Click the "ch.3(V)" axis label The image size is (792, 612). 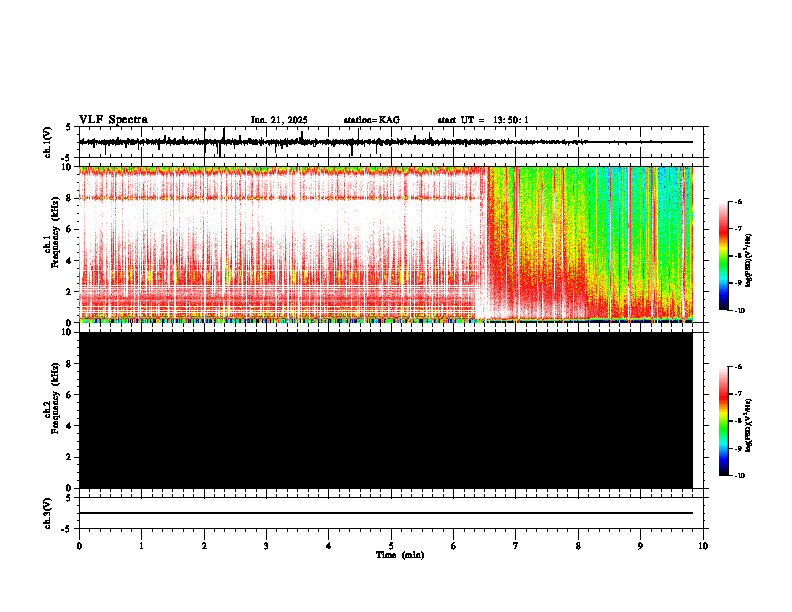coord(48,513)
